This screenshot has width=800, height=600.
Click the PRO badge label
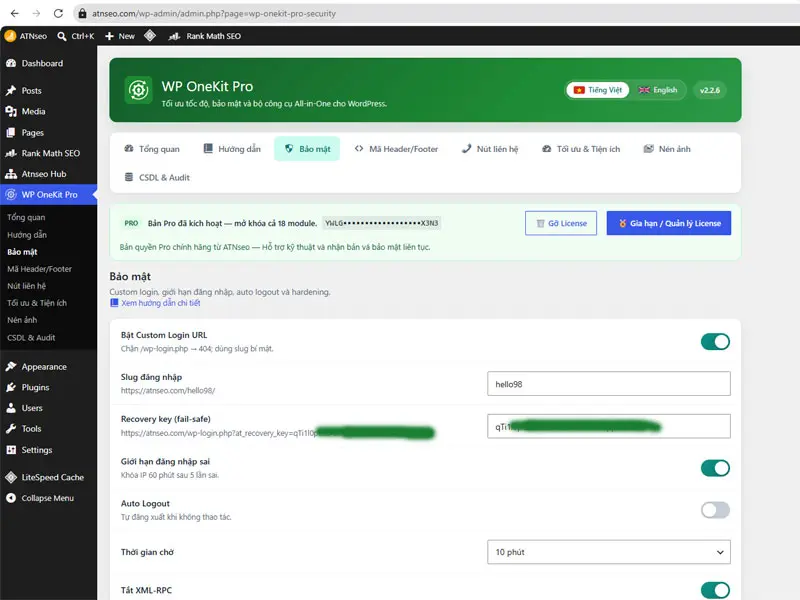coord(131,223)
